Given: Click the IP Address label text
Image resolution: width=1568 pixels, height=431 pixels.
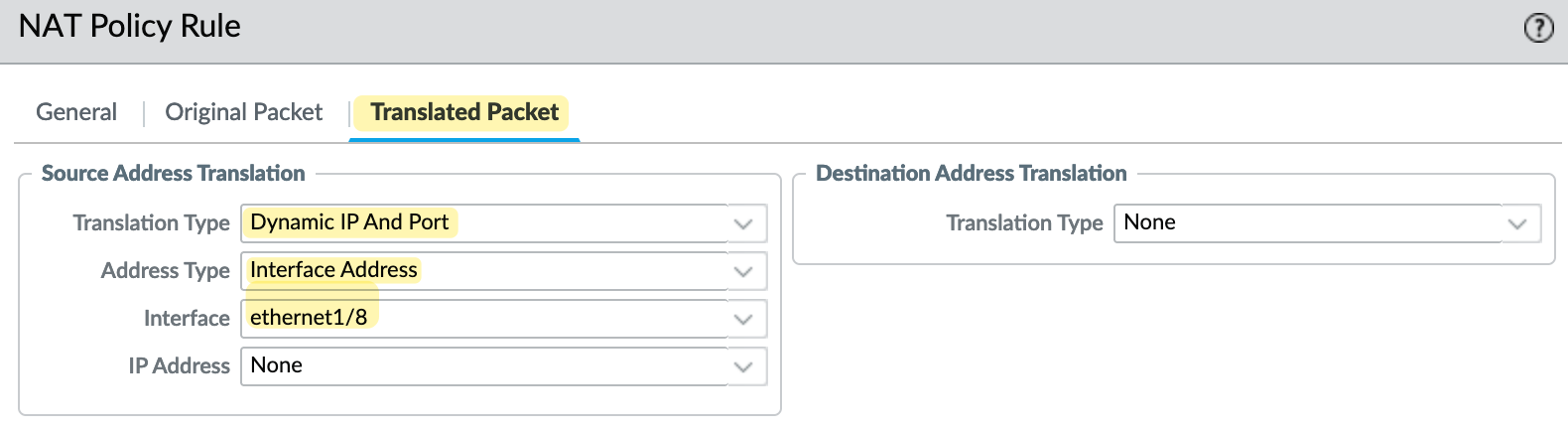Looking at the screenshot, I should 179,365.
